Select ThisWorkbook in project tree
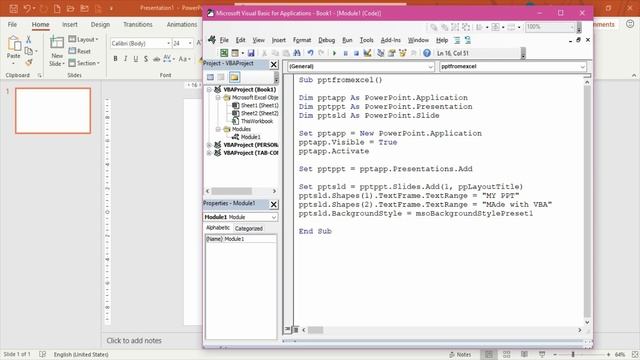The image size is (640, 360). point(257,121)
